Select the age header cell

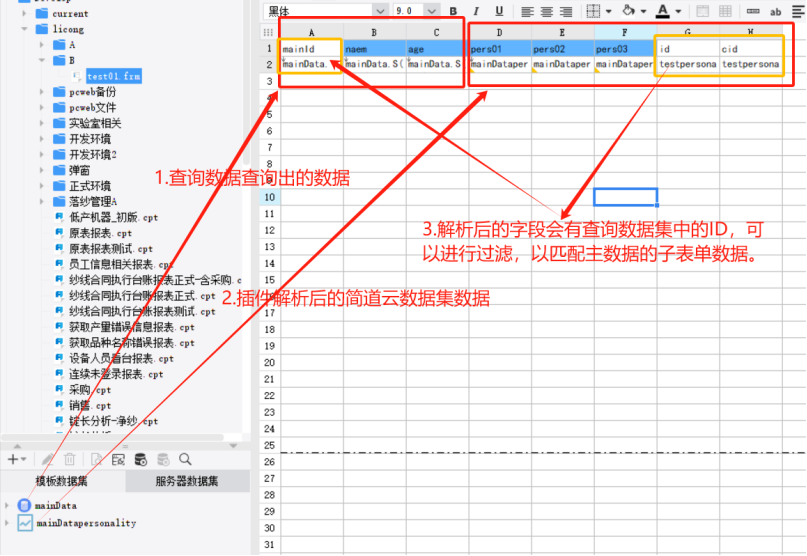436,49
